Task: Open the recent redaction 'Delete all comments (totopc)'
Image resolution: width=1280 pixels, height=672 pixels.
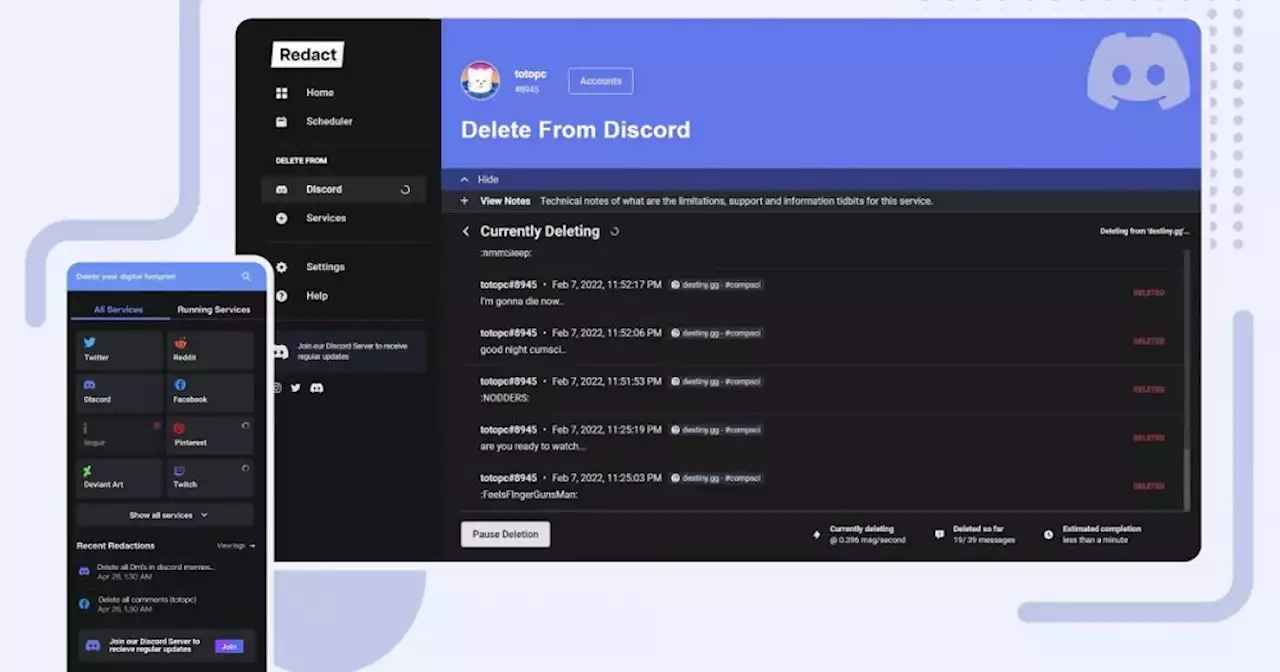Action: 147,604
